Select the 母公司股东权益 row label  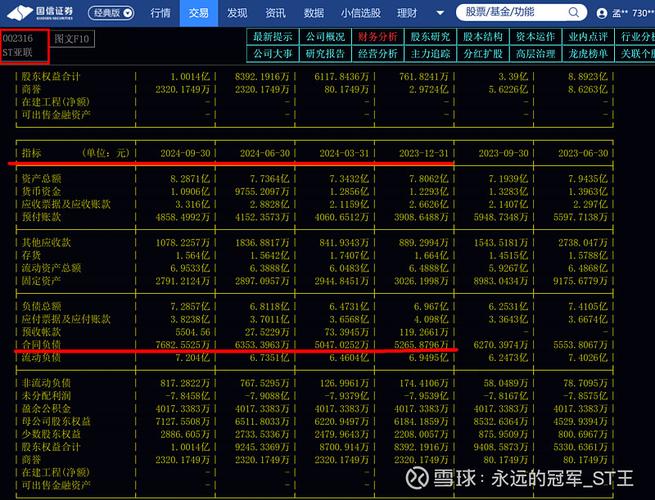(x=56, y=421)
